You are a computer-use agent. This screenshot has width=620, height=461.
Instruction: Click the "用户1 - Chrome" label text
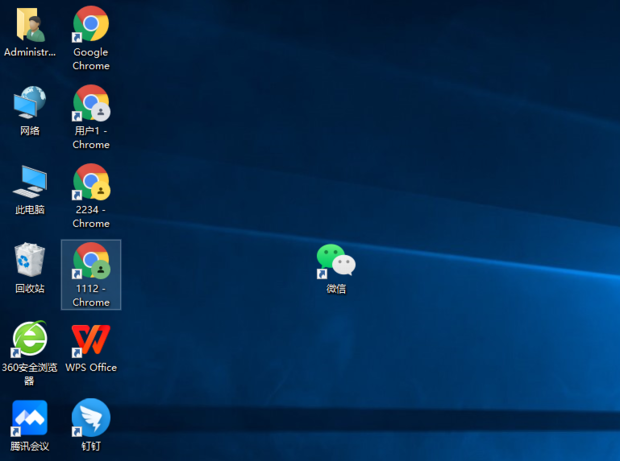tap(91, 138)
